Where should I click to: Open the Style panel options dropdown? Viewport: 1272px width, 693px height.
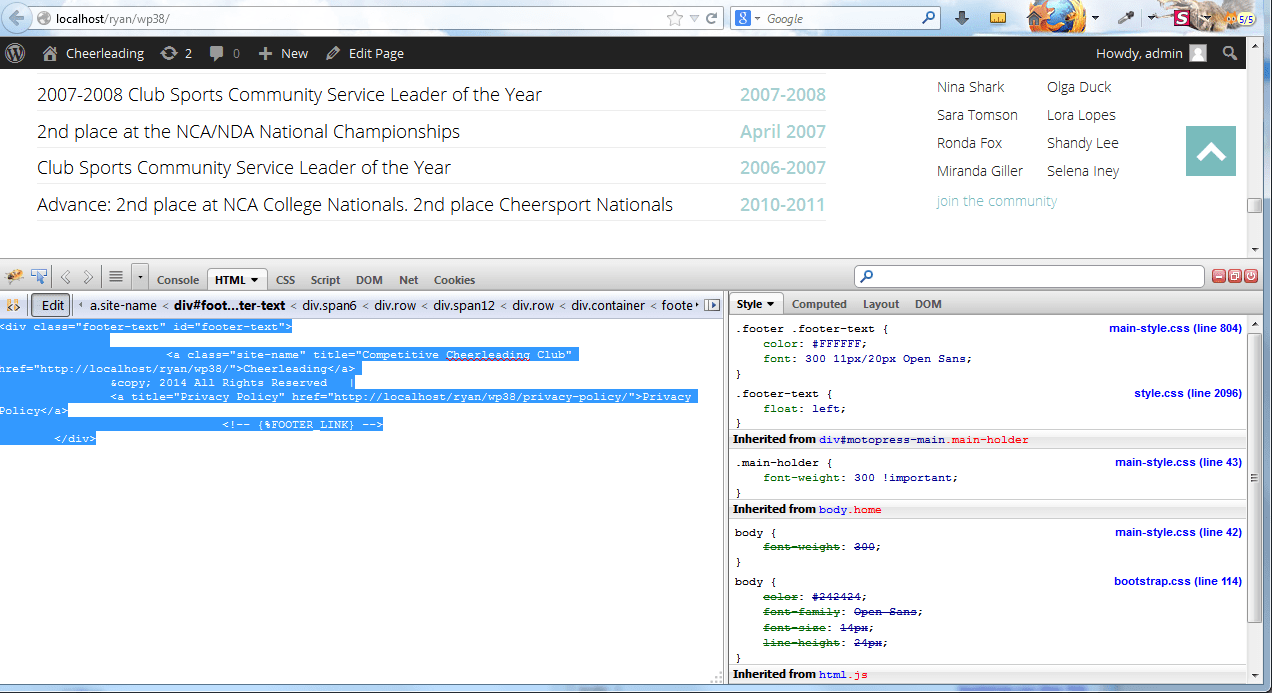(x=771, y=305)
